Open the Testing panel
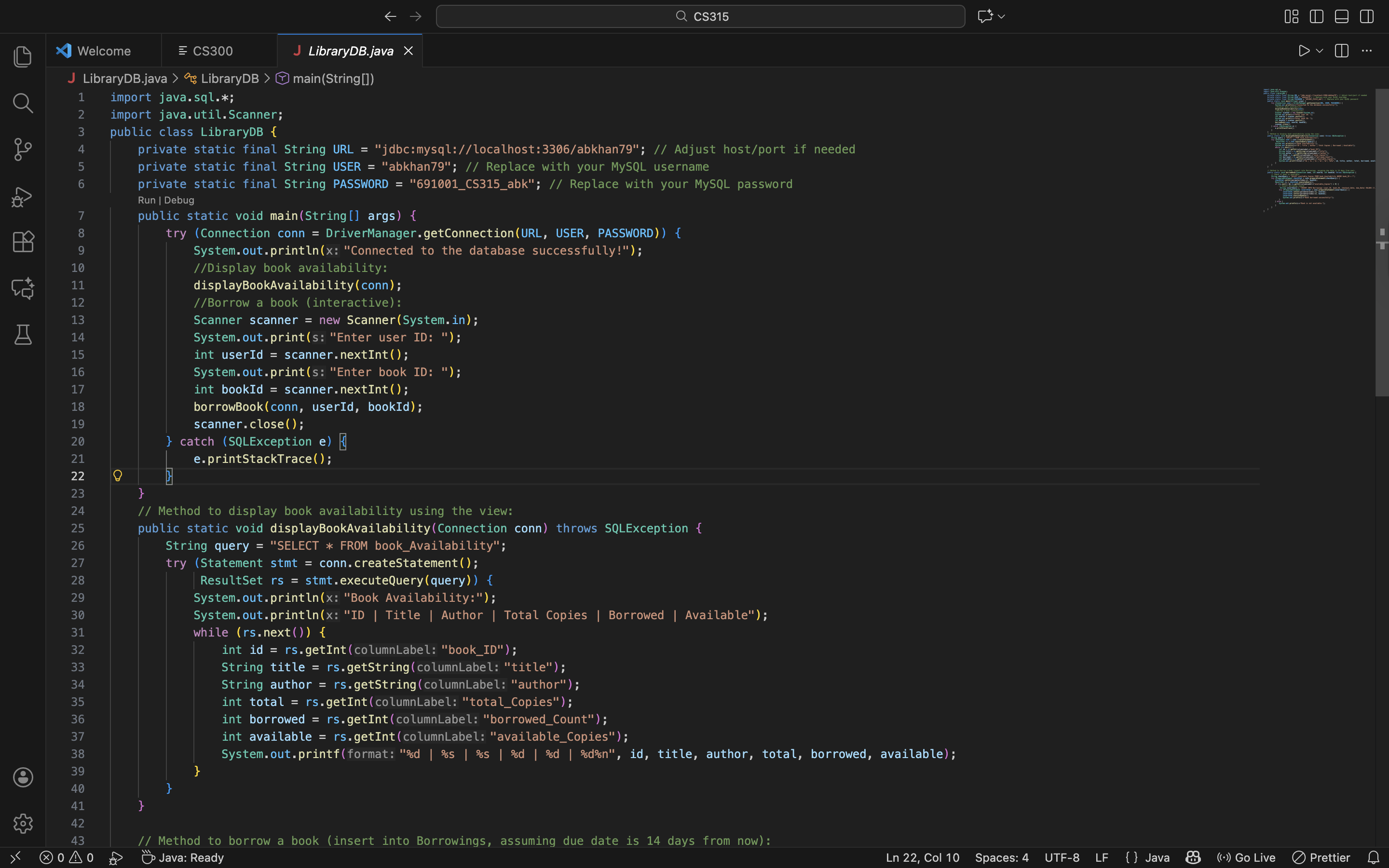The width and height of the screenshot is (1389, 868). [x=23, y=335]
